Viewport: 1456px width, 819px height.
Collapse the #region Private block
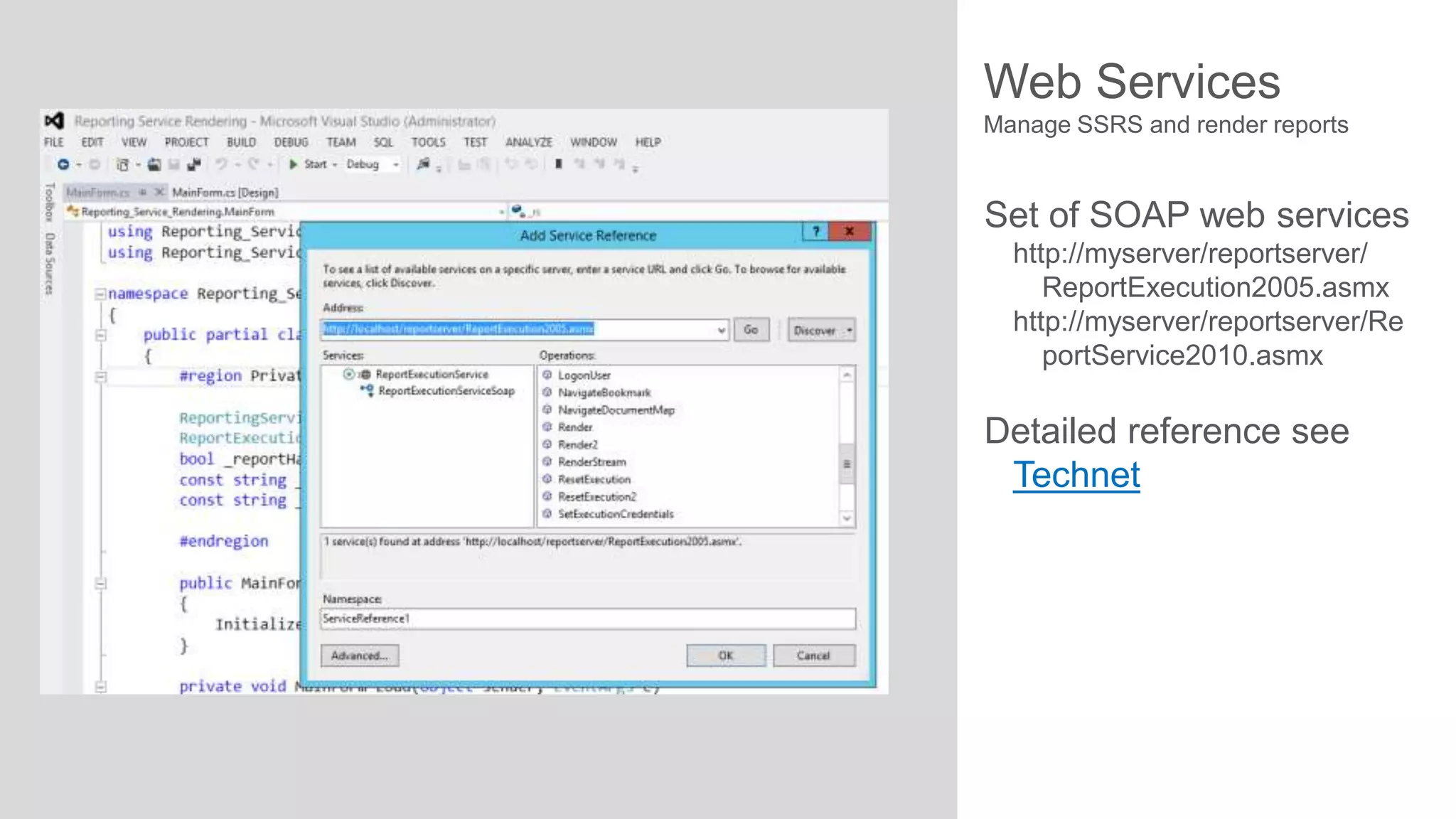point(101,376)
